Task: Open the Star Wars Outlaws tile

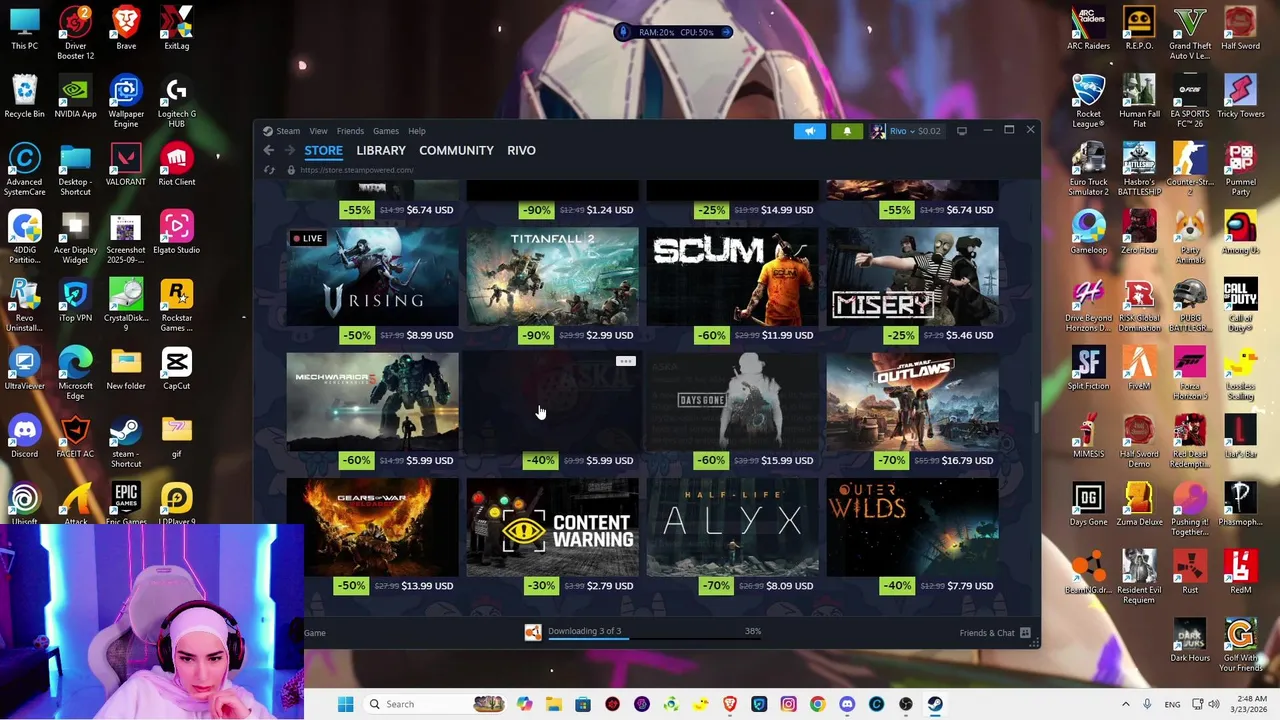Action: 912,402
